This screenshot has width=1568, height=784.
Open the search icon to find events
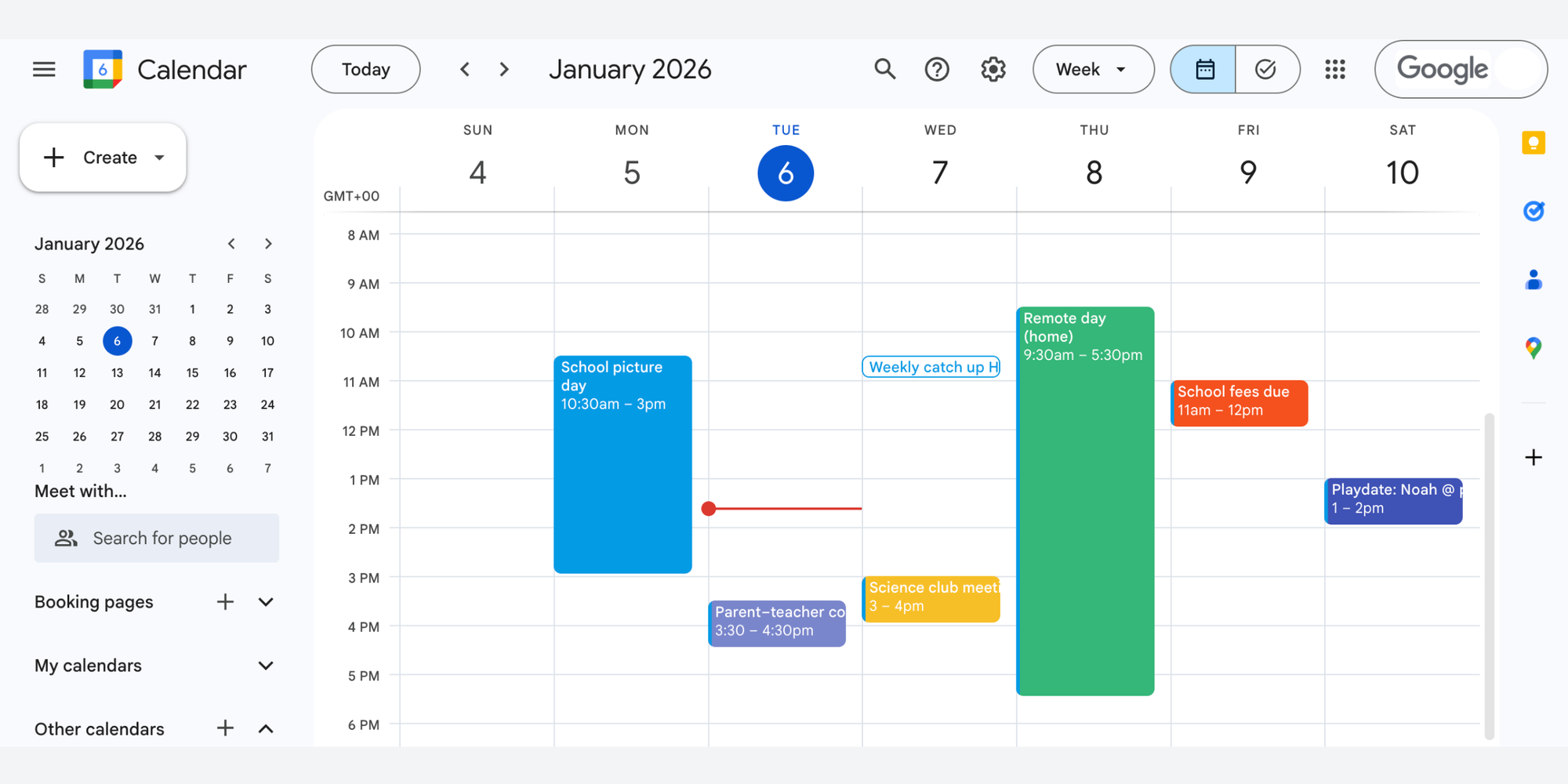[x=884, y=69]
